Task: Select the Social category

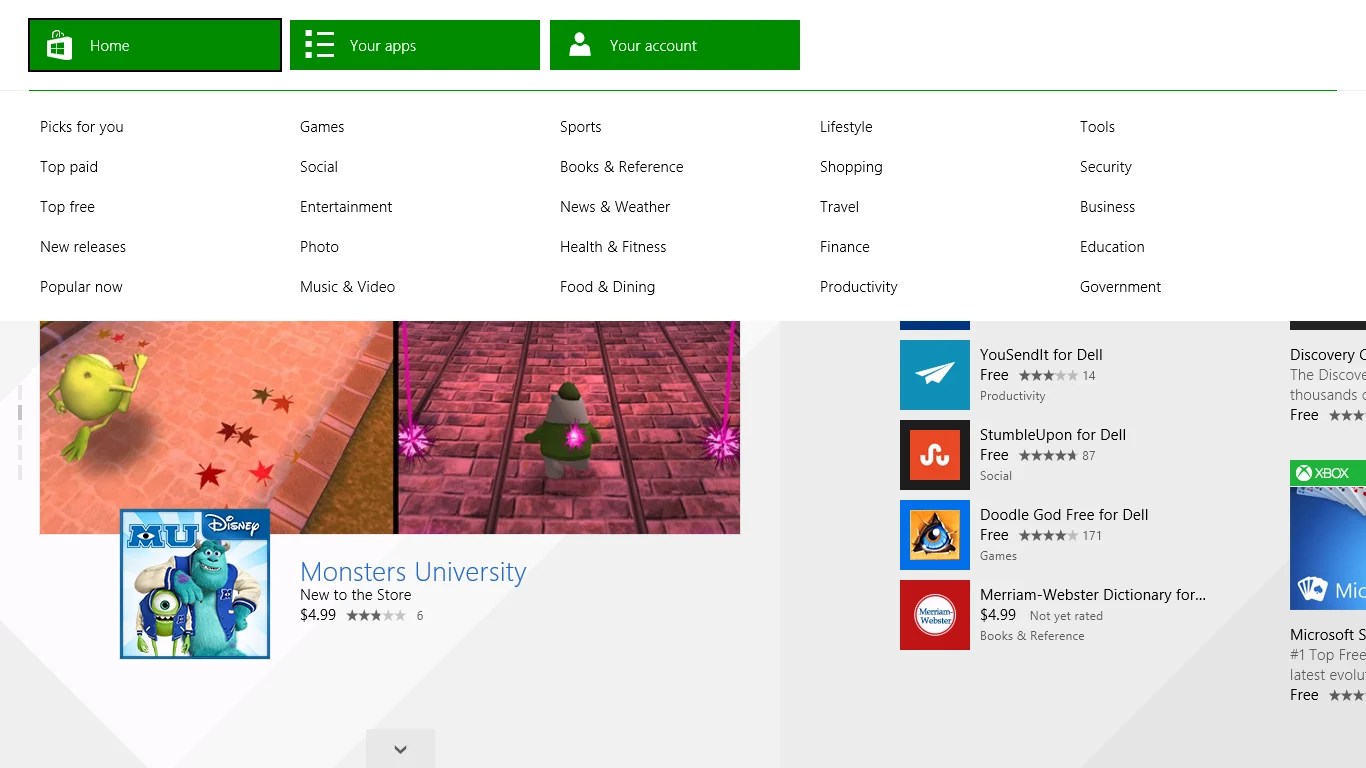Action: [x=319, y=167]
